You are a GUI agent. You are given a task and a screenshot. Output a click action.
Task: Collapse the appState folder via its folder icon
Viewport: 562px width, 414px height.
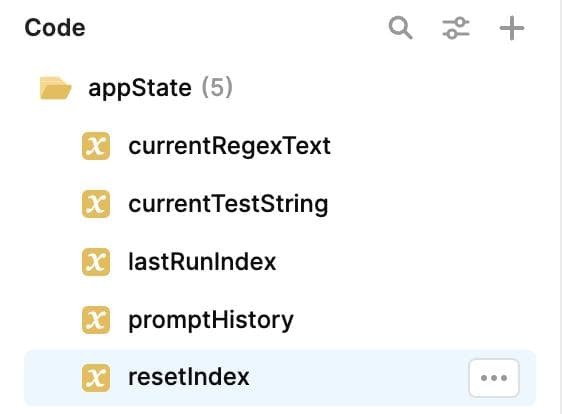(x=56, y=88)
